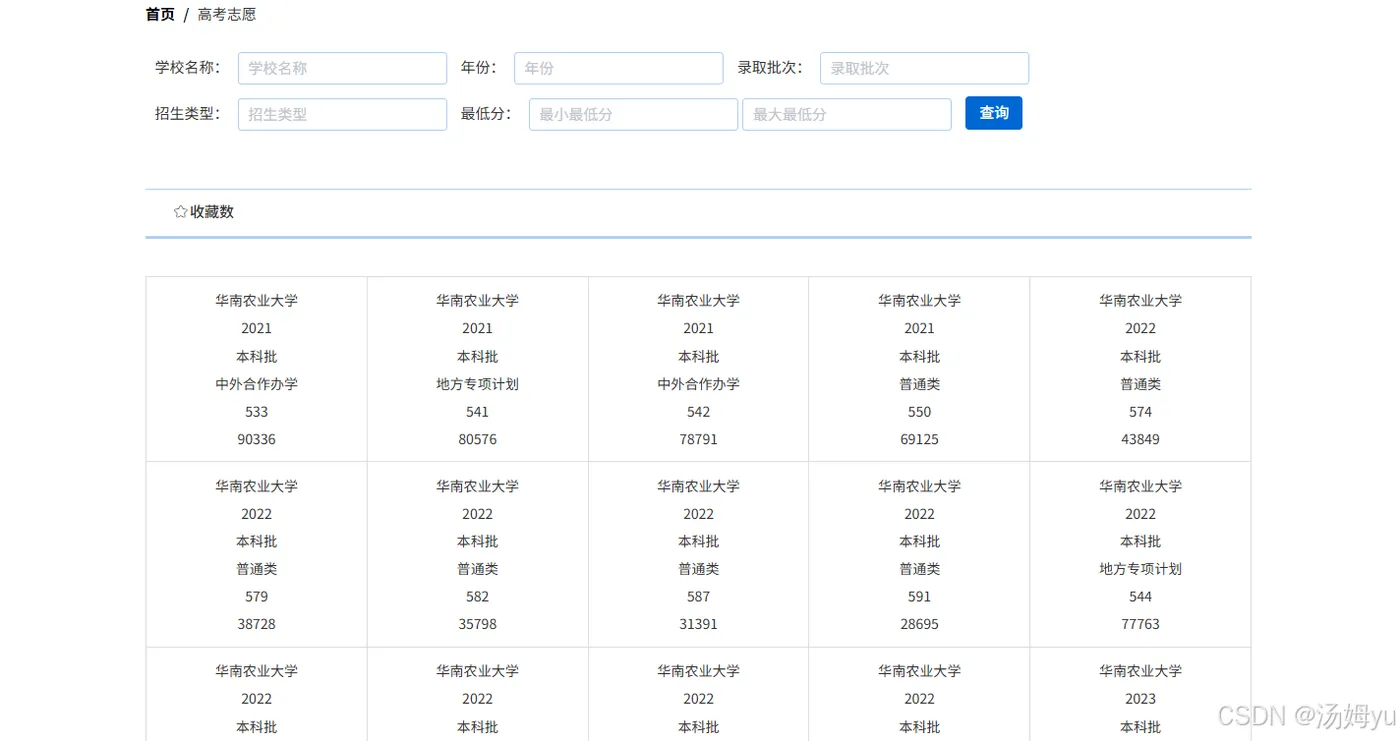Click 华南农业大学 in the card scoring 591
The width and height of the screenshot is (1400, 741).
coord(919,486)
